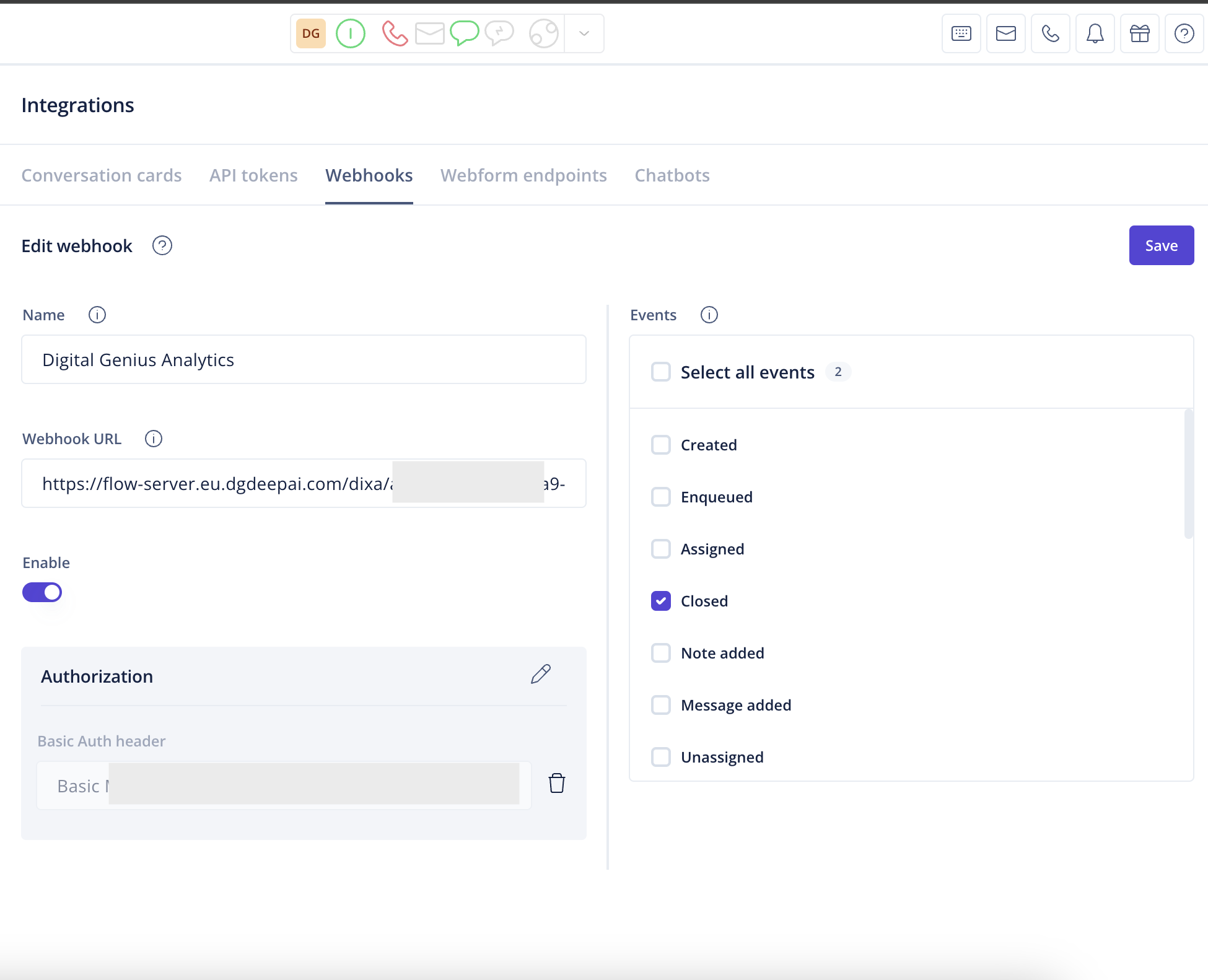Check the Unassigned event checkbox
1208x980 pixels.
661,757
